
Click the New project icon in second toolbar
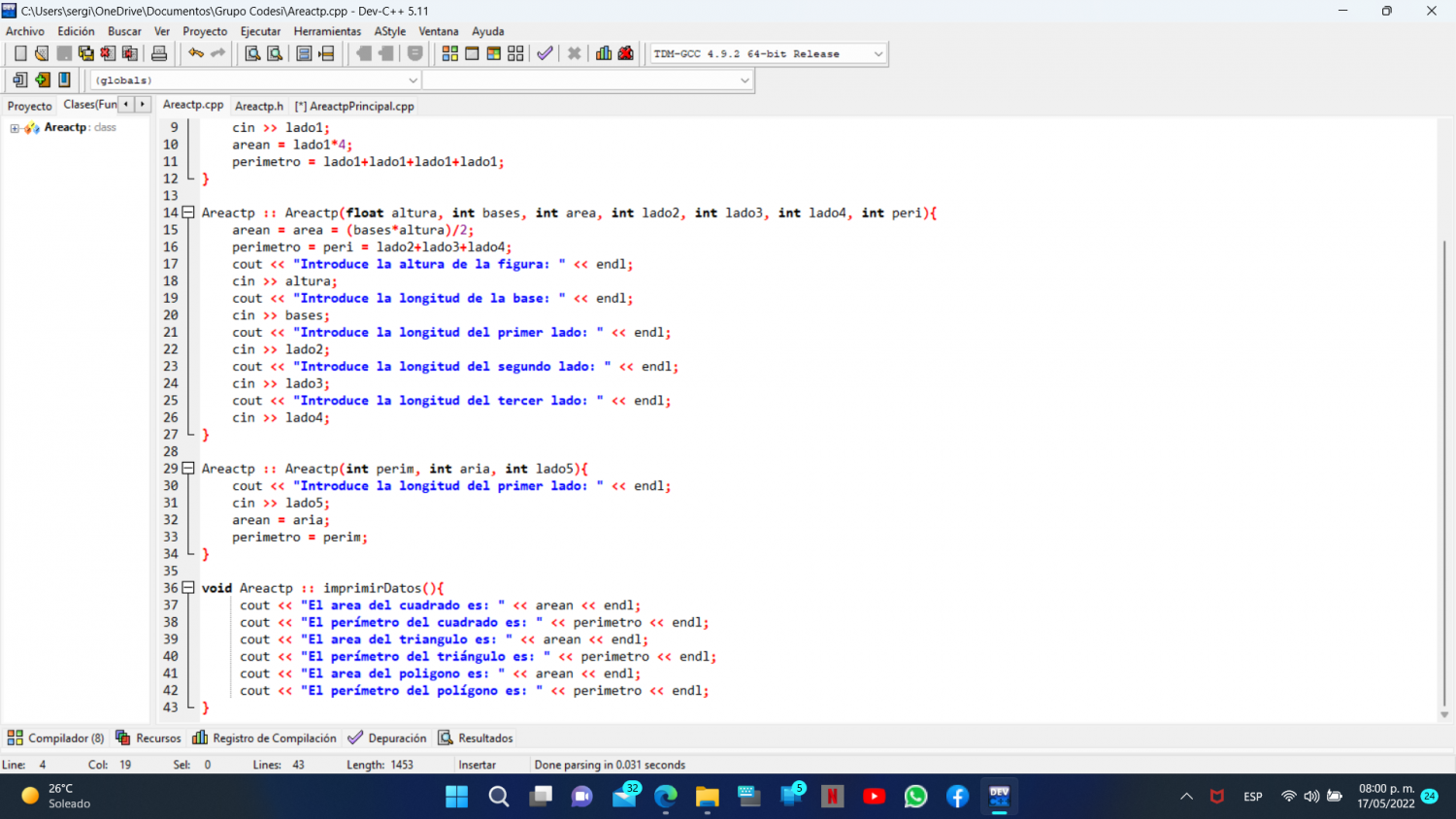pos(20,80)
